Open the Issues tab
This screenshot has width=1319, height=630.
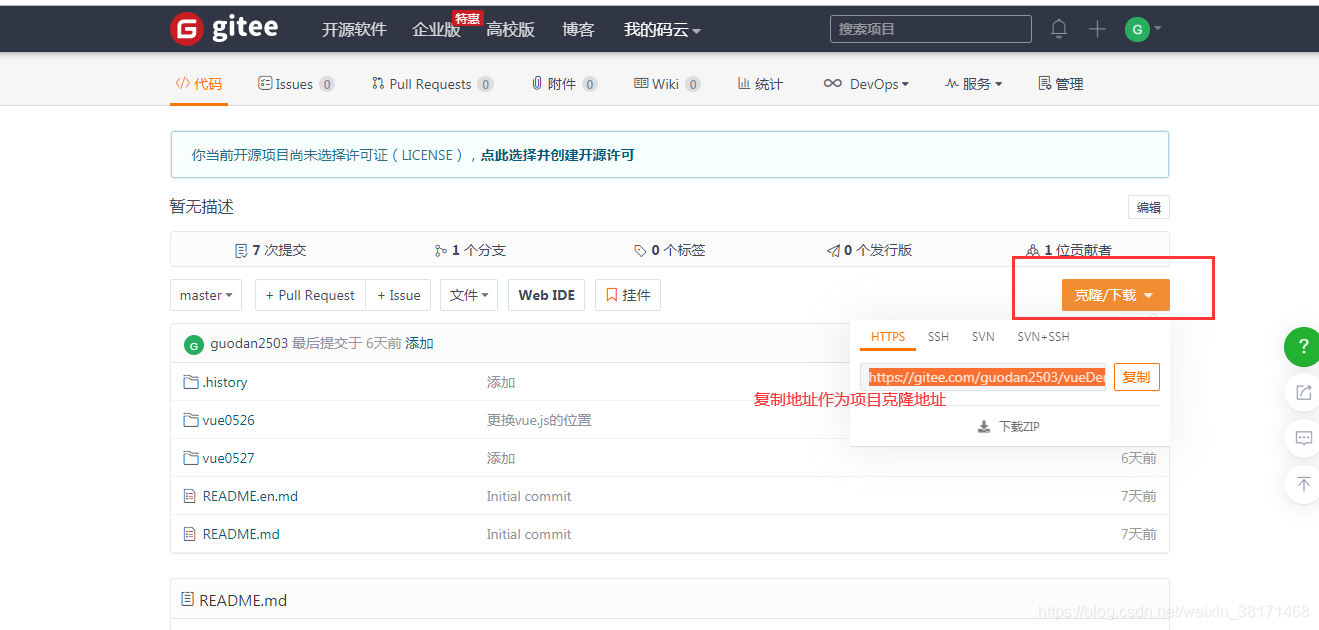pos(296,84)
